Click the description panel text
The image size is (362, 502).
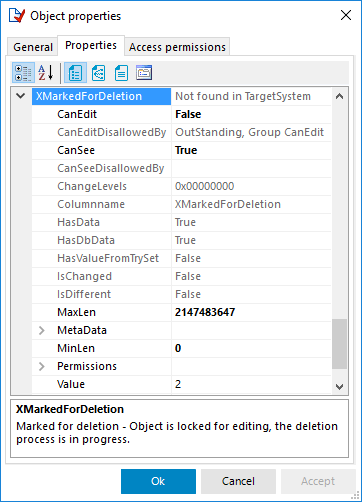[177, 433]
